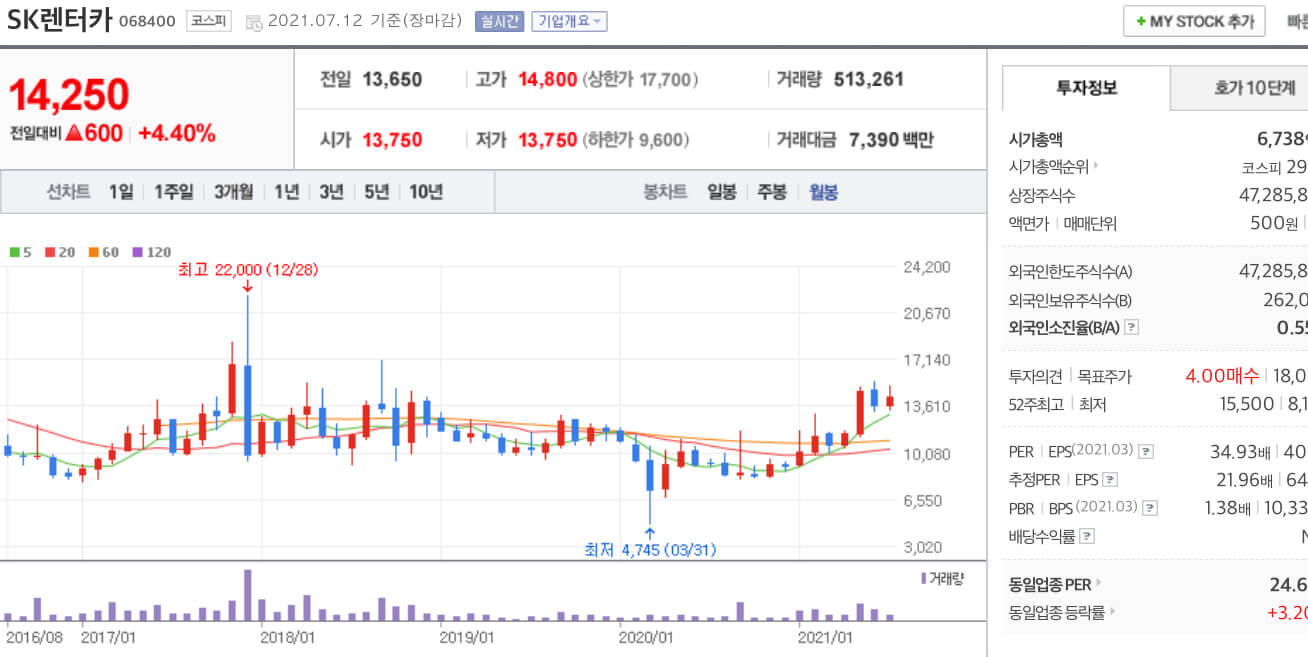Switch candle chart to 월봉
Image resolution: width=1308 pixels, height=657 pixels.
point(824,192)
